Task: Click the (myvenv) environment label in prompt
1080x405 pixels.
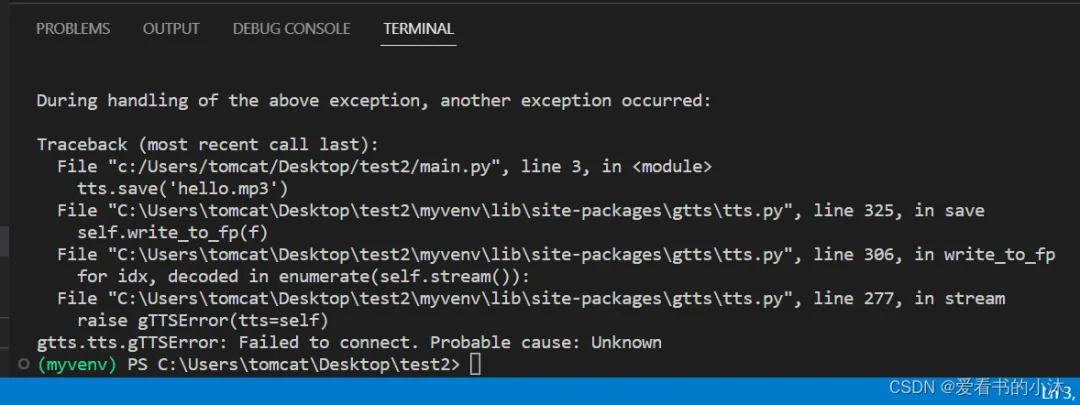Action: [77, 365]
